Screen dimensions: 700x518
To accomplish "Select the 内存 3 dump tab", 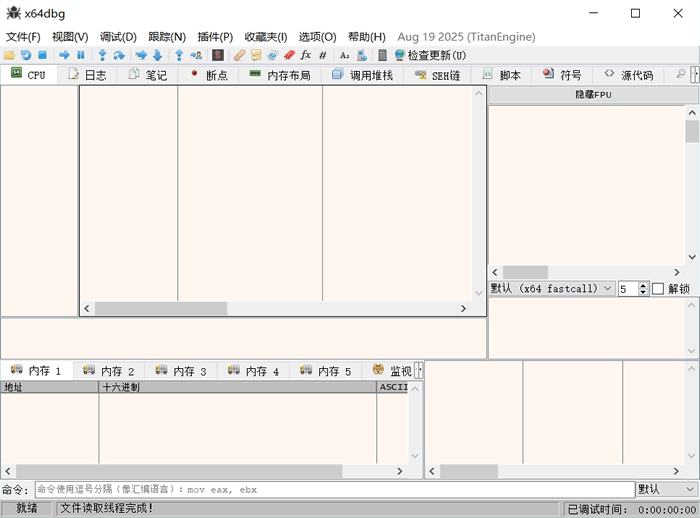I will pos(181,371).
